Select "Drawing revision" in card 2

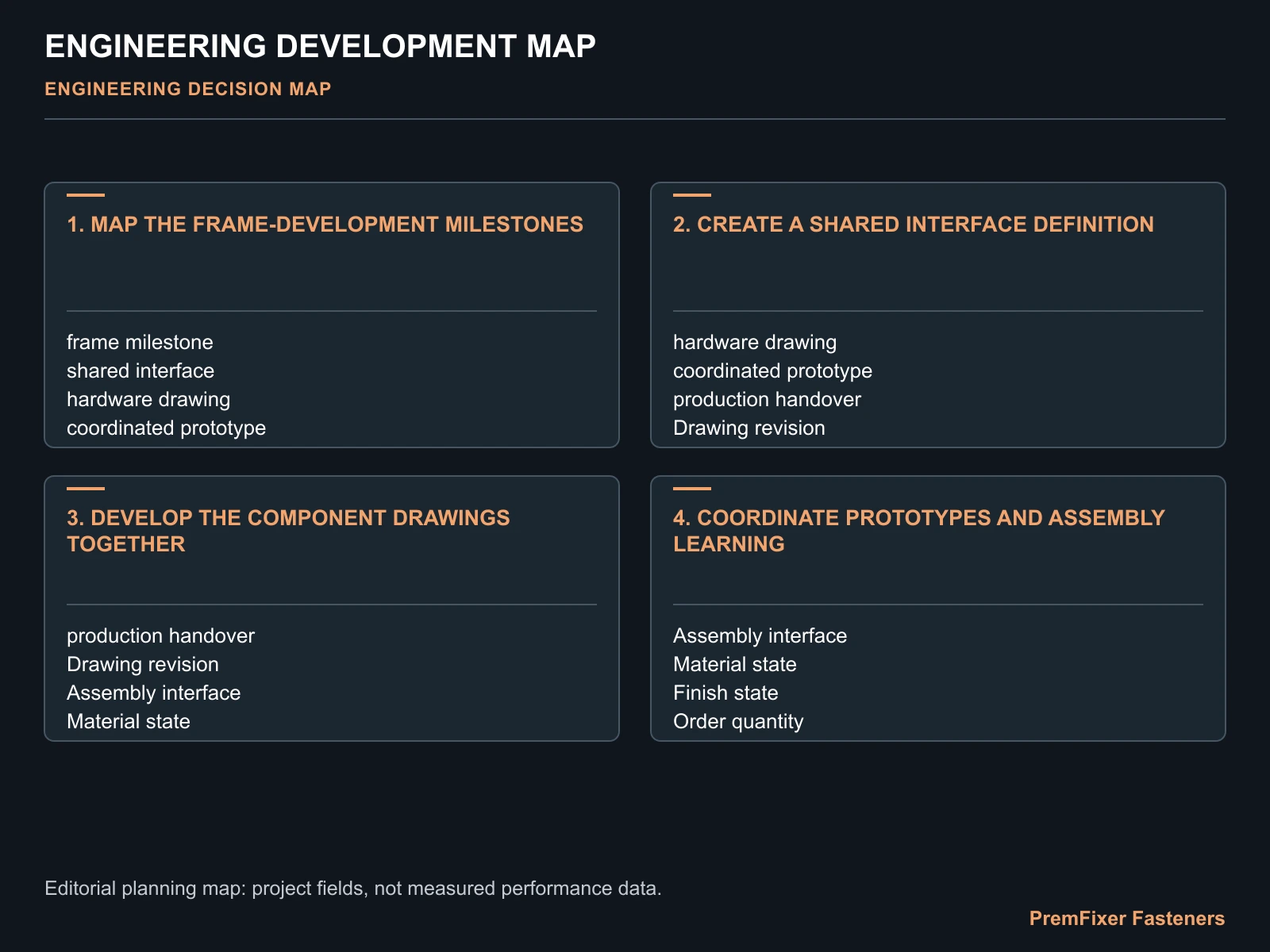(749, 428)
